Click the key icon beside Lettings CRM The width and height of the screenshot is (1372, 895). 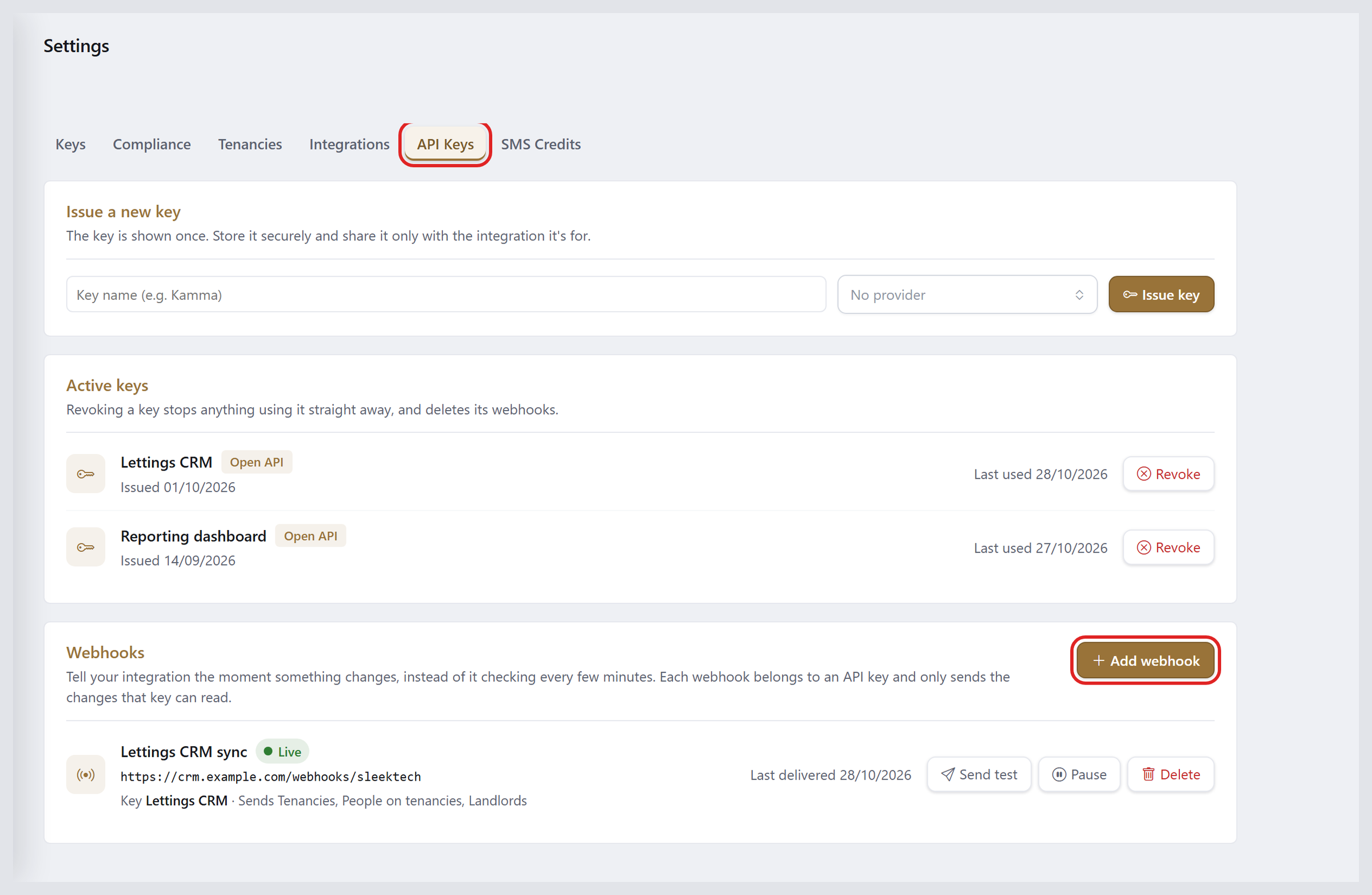[x=85, y=474]
